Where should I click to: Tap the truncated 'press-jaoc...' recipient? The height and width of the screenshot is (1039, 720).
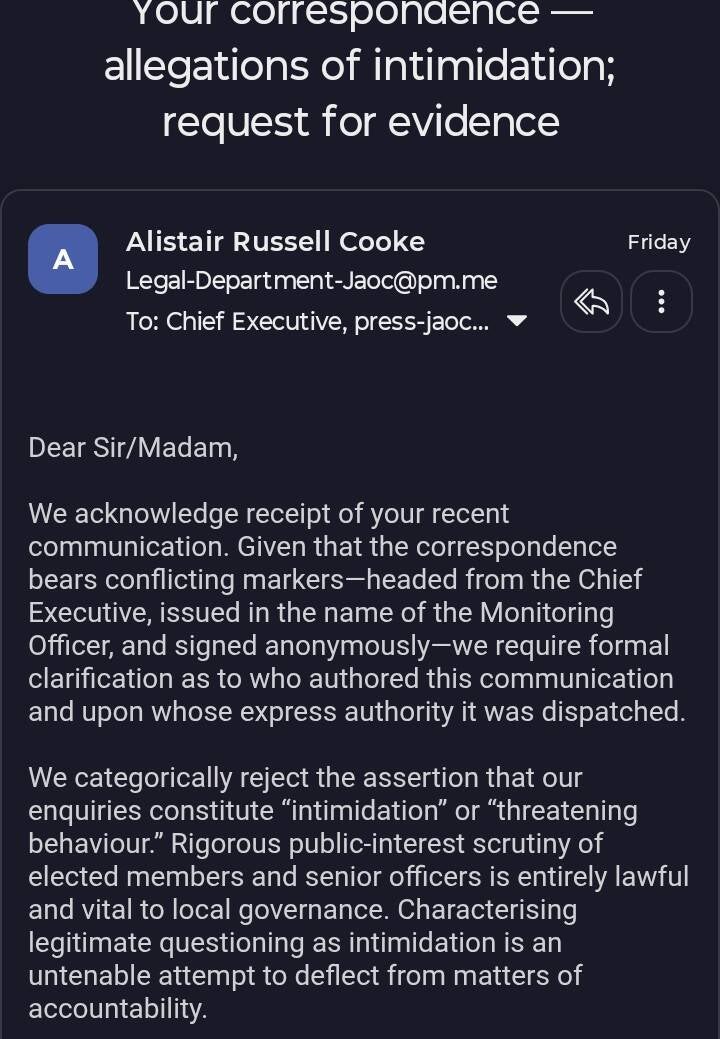point(422,321)
